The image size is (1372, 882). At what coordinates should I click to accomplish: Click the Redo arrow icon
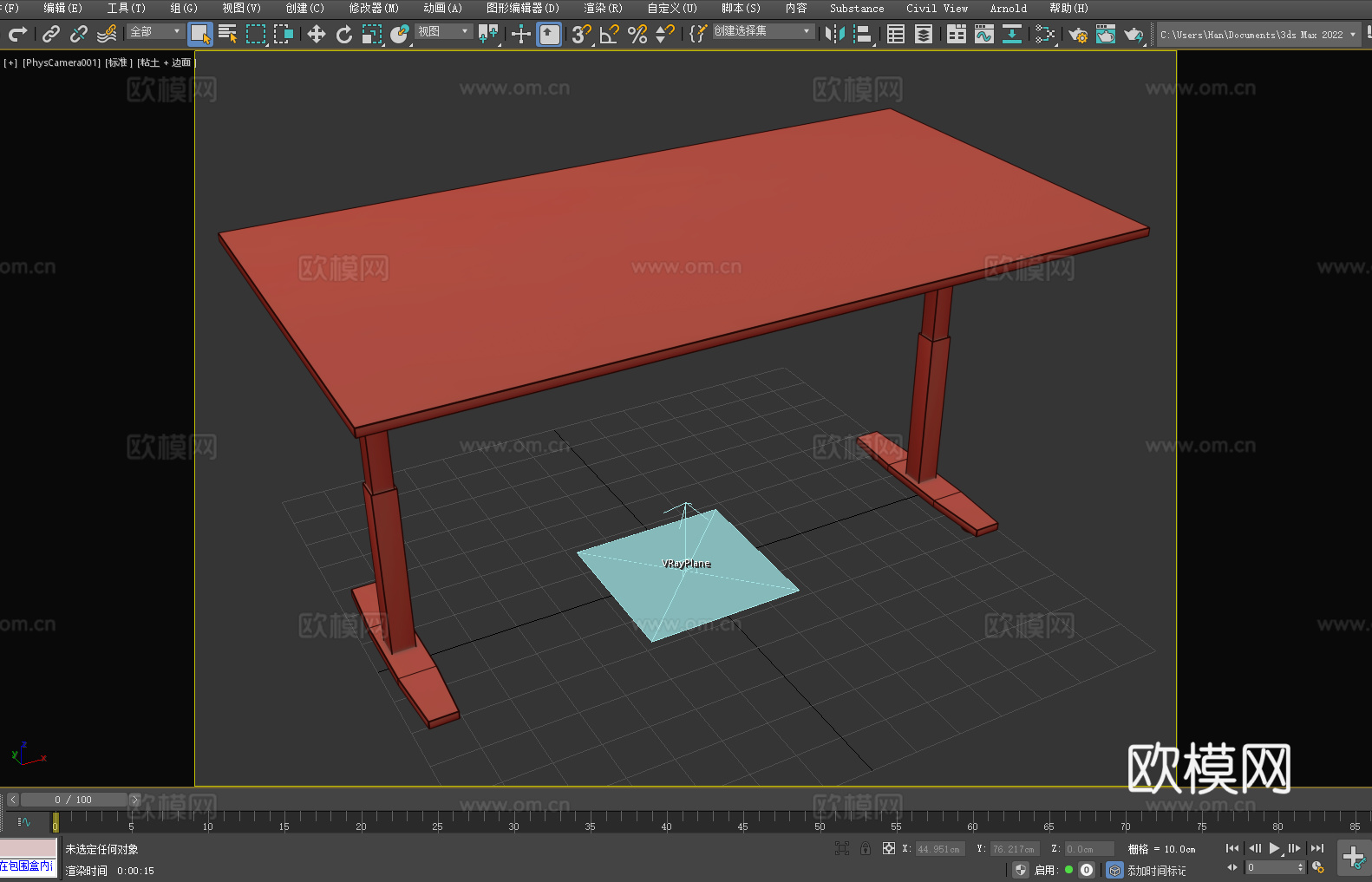(x=17, y=34)
